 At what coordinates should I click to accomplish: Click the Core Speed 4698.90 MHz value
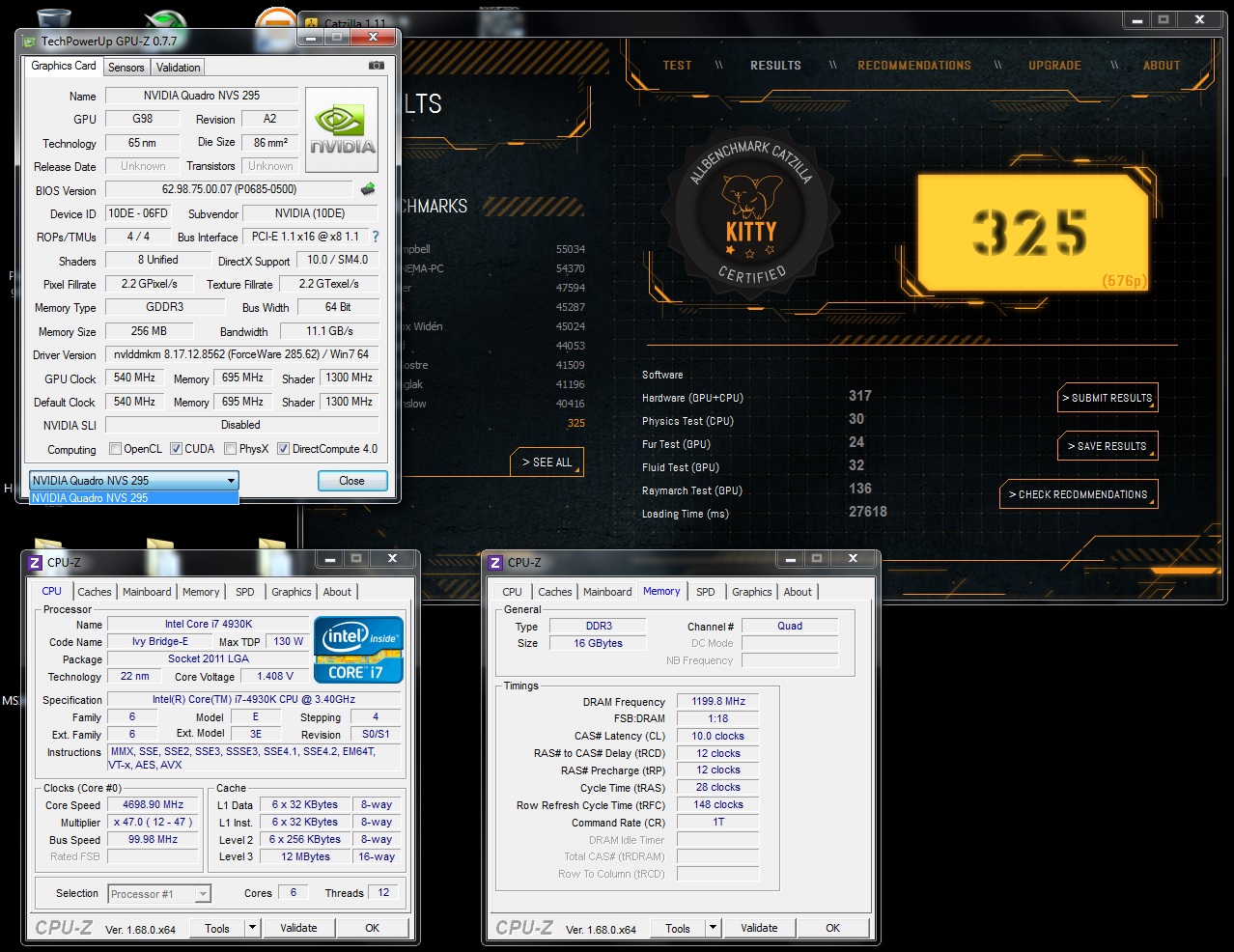tap(153, 804)
